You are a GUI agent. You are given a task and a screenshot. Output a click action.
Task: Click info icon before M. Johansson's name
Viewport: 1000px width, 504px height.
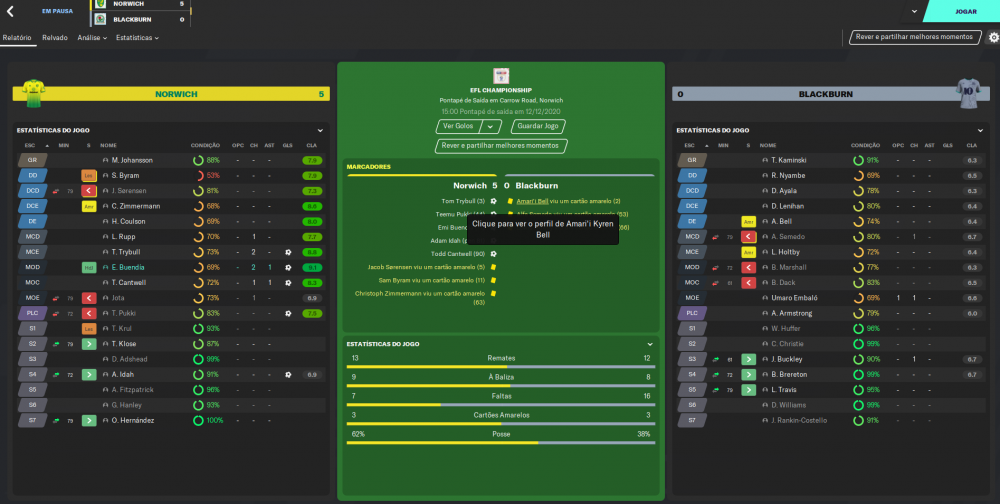(x=105, y=160)
